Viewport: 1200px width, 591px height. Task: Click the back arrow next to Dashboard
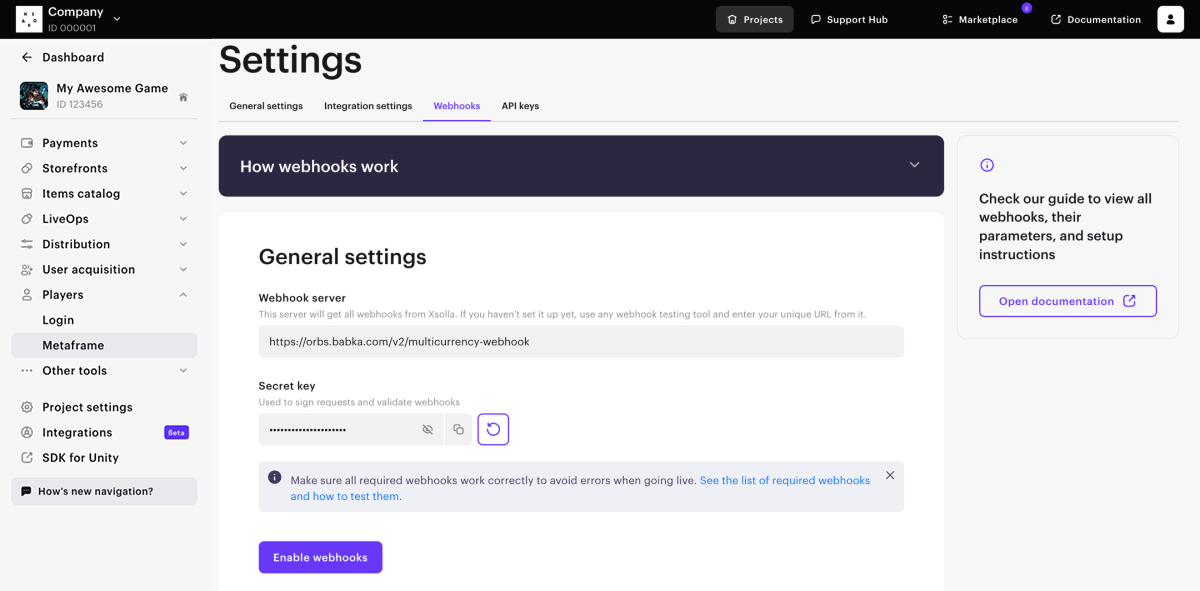click(27, 58)
